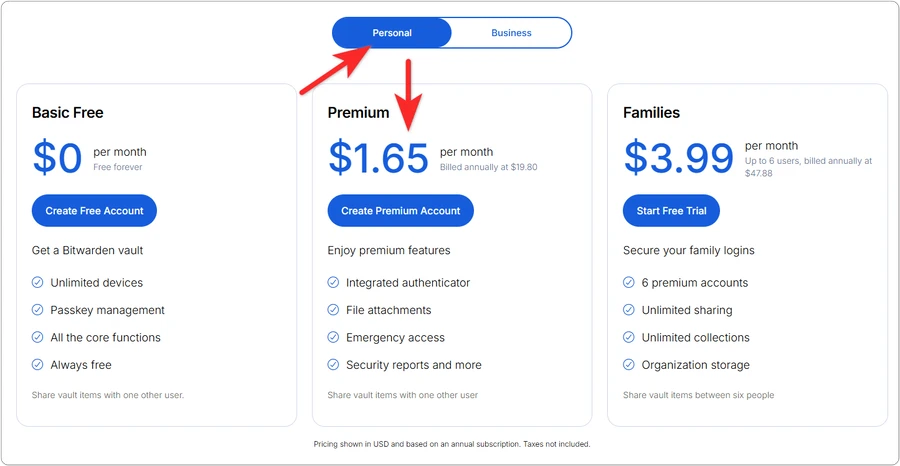The width and height of the screenshot is (900, 466).
Task: Click the $0 Basic Free price
Action: click(57, 159)
